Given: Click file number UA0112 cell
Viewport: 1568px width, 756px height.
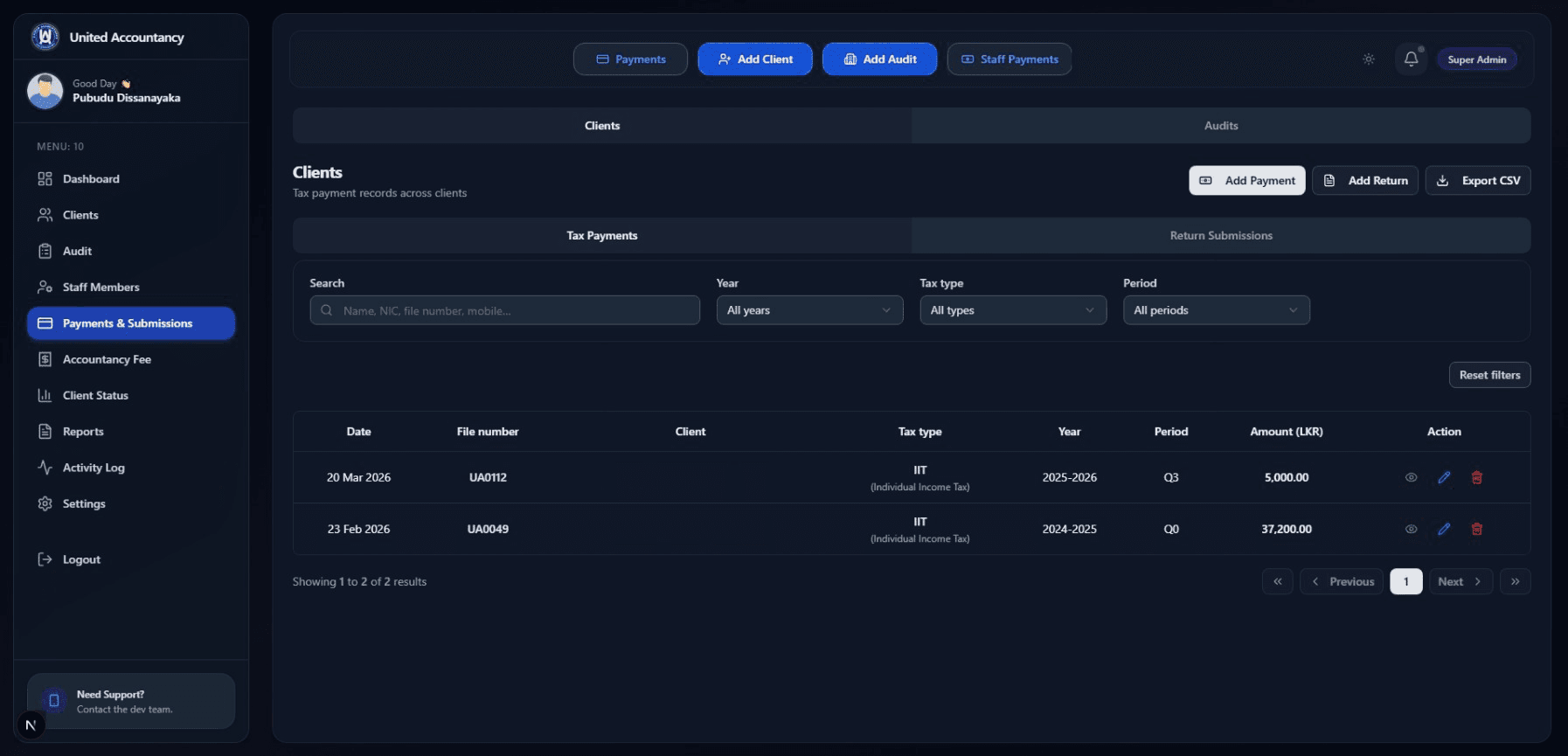Looking at the screenshot, I should (x=488, y=477).
